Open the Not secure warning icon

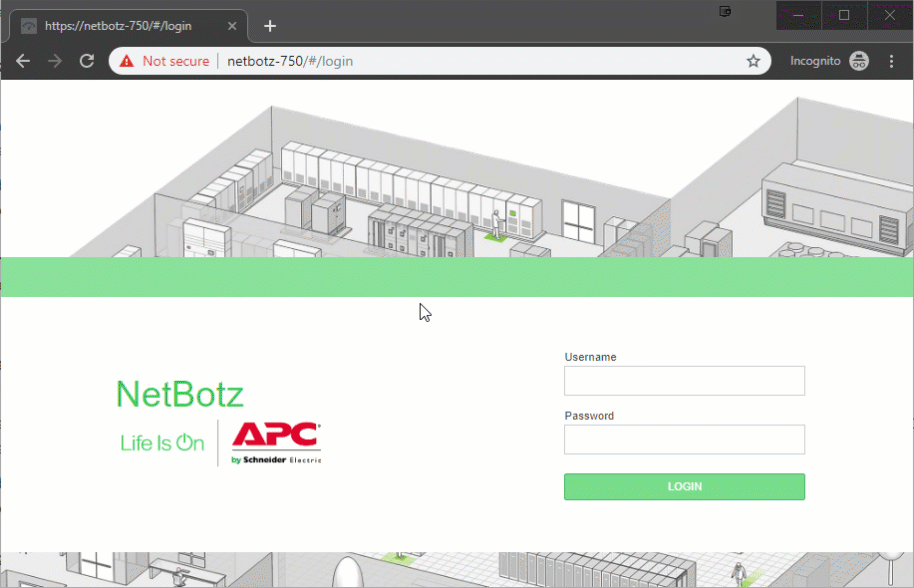point(126,61)
